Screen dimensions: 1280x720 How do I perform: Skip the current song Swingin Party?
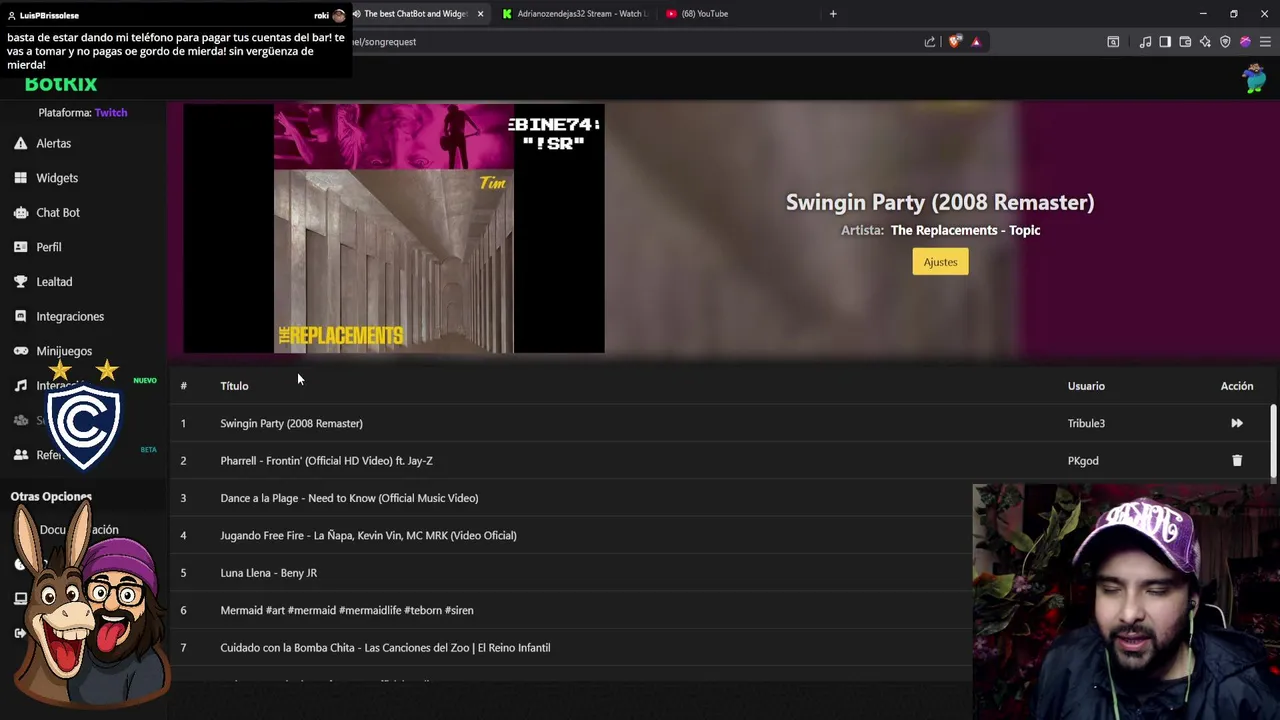click(x=1237, y=423)
